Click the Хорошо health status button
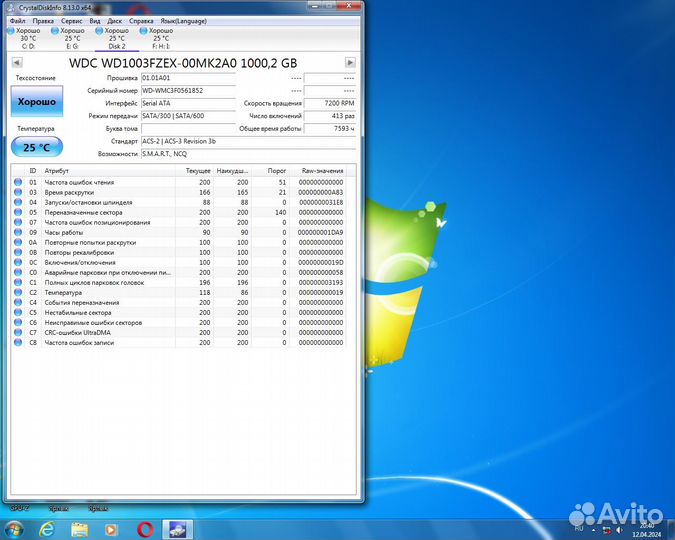This screenshot has width=675, height=540. click(37, 102)
